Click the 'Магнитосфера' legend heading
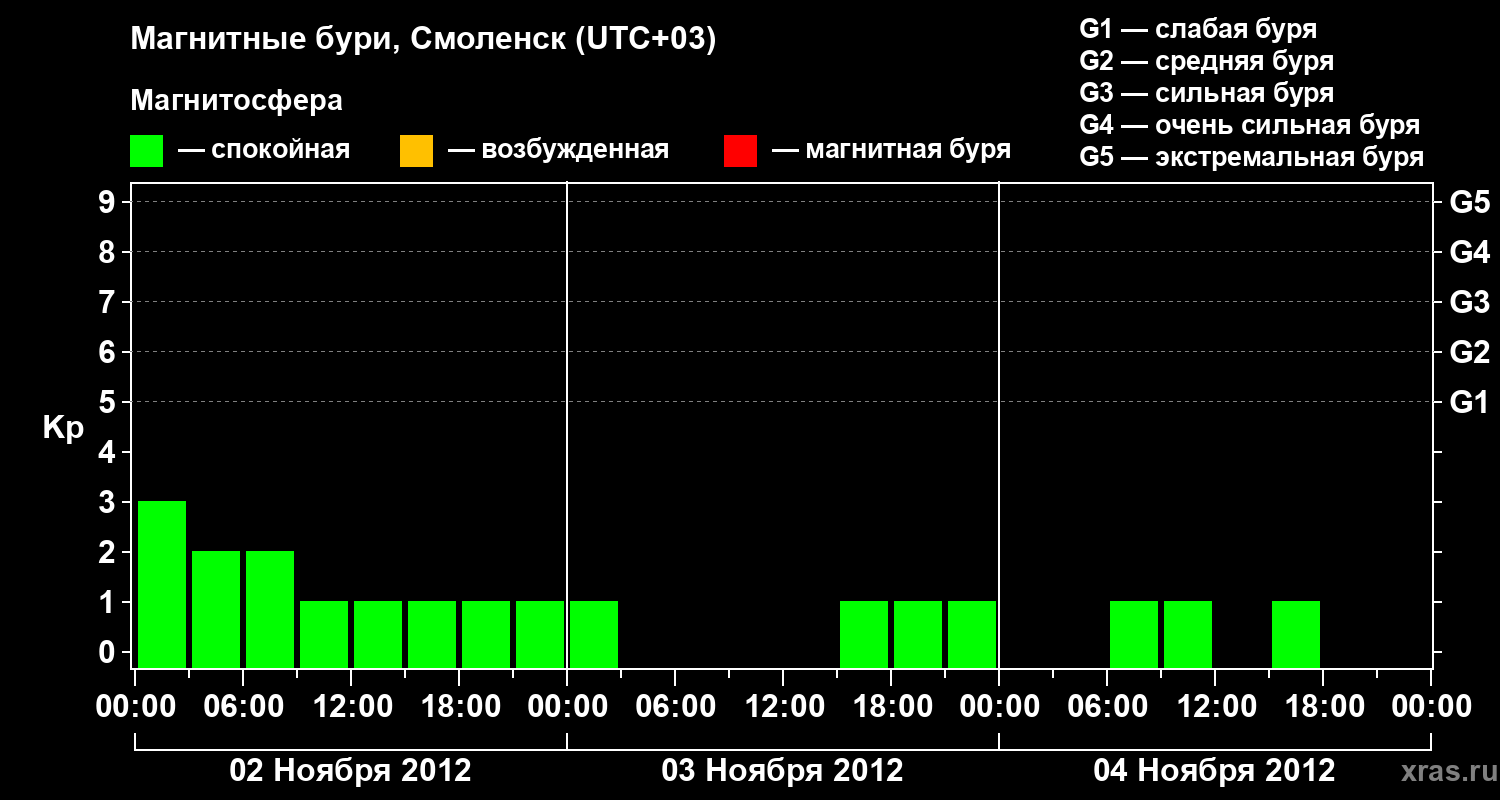 (236, 101)
